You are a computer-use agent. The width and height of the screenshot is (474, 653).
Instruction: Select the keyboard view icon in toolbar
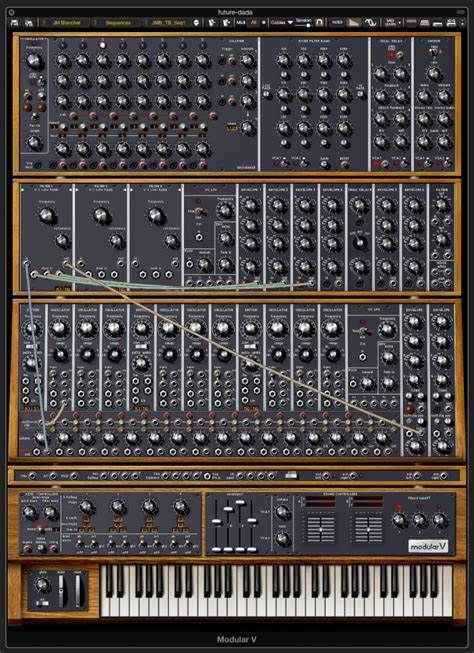tap(425, 22)
